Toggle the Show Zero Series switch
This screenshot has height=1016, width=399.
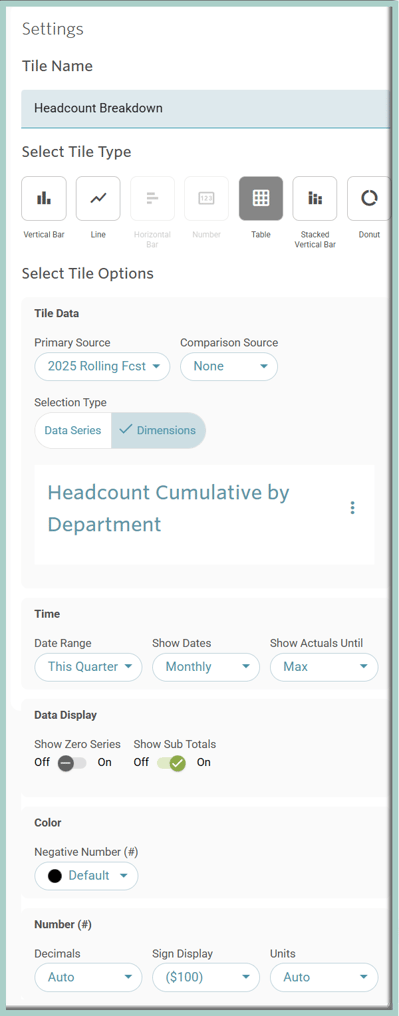coord(72,763)
